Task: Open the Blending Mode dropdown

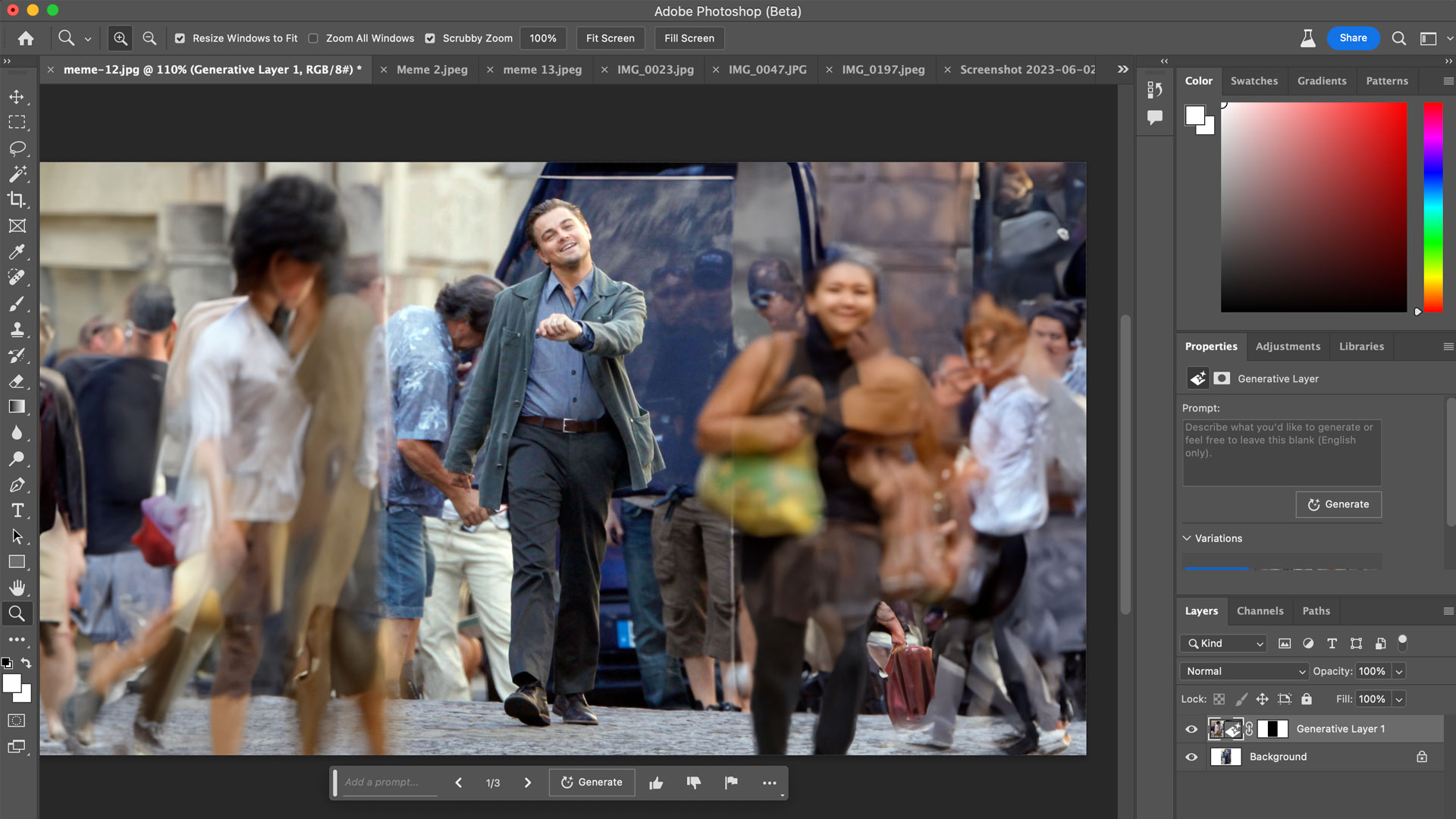Action: coord(1243,671)
